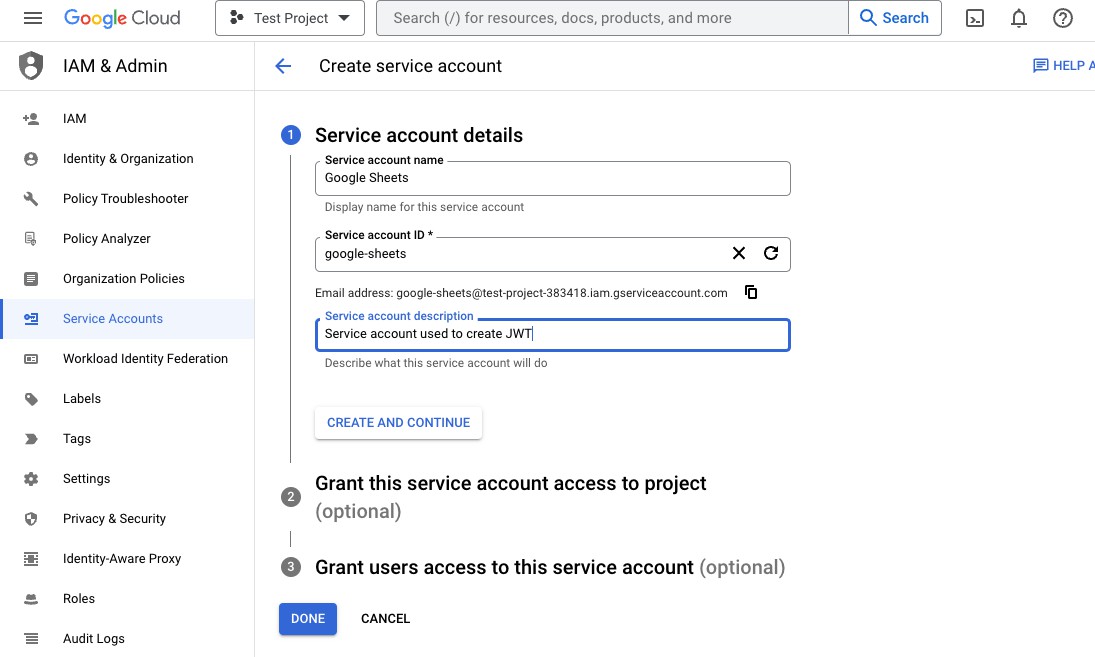Select Workload Identity Federation menu item
The height and width of the screenshot is (657, 1095).
(145, 358)
